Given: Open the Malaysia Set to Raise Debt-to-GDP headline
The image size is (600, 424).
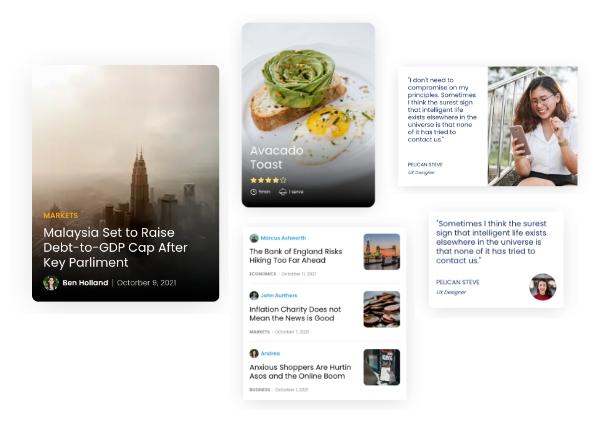Looking at the screenshot, I should click(x=115, y=247).
